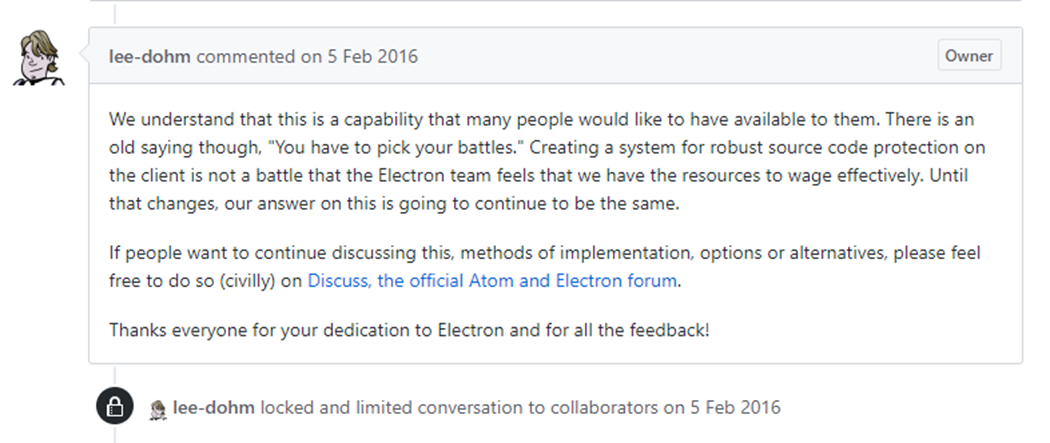Screen dimensions: 1050x443
Task: Click the small avatar beside the locked event
Action: click(158, 409)
